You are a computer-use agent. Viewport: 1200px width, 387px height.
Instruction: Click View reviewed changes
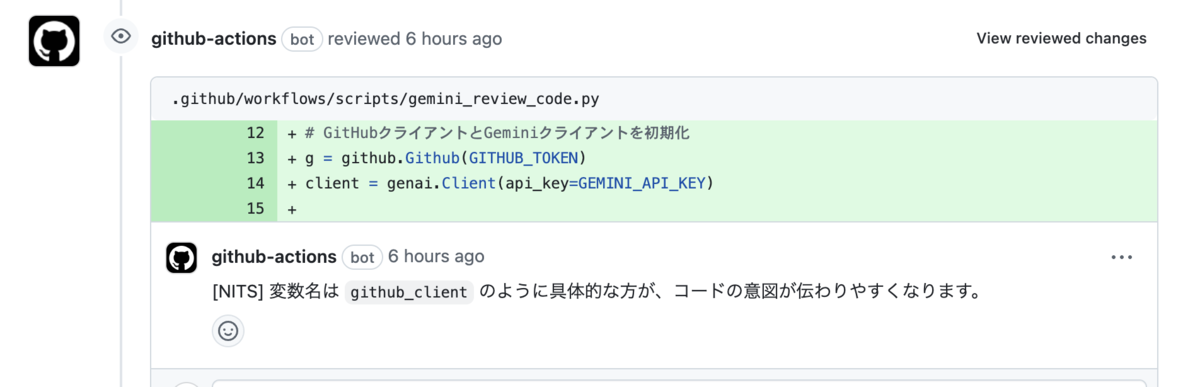point(1061,39)
